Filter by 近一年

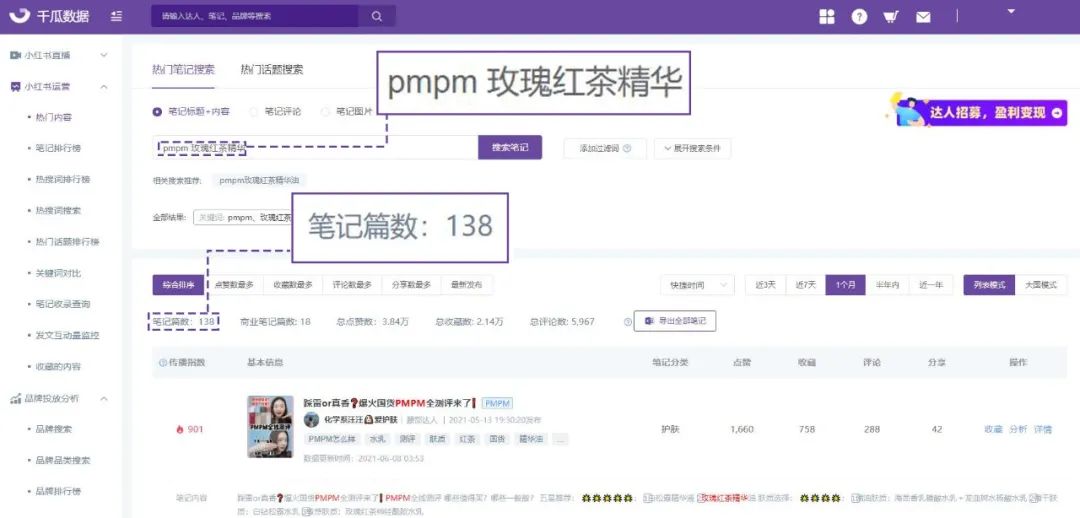point(931,284)
